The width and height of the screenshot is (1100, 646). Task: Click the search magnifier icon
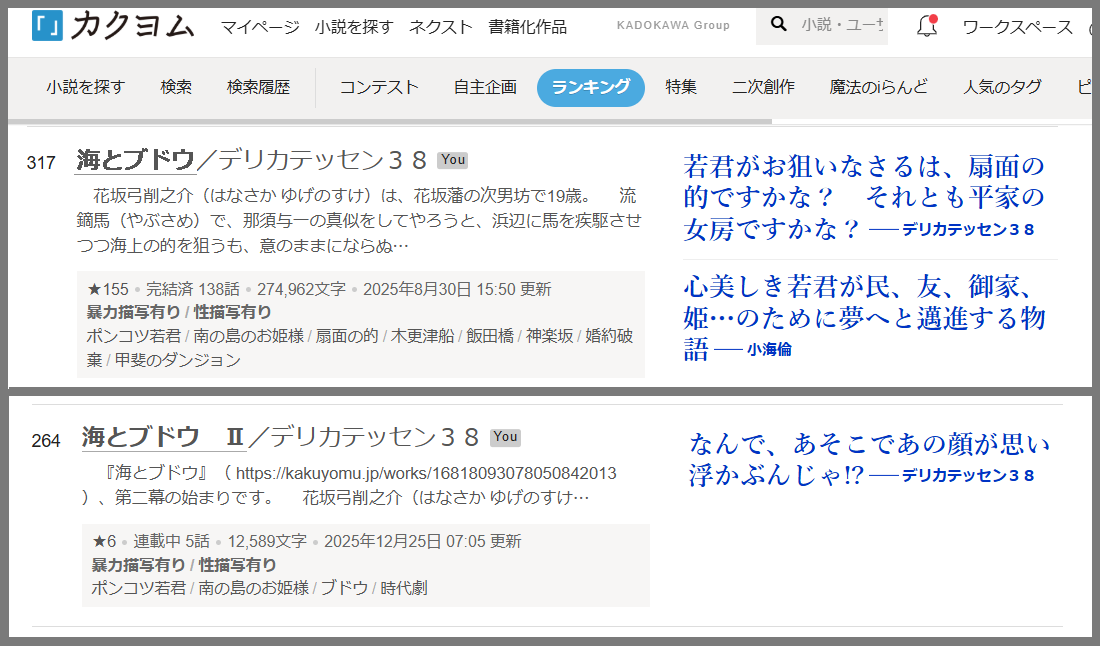click(777, 24)
